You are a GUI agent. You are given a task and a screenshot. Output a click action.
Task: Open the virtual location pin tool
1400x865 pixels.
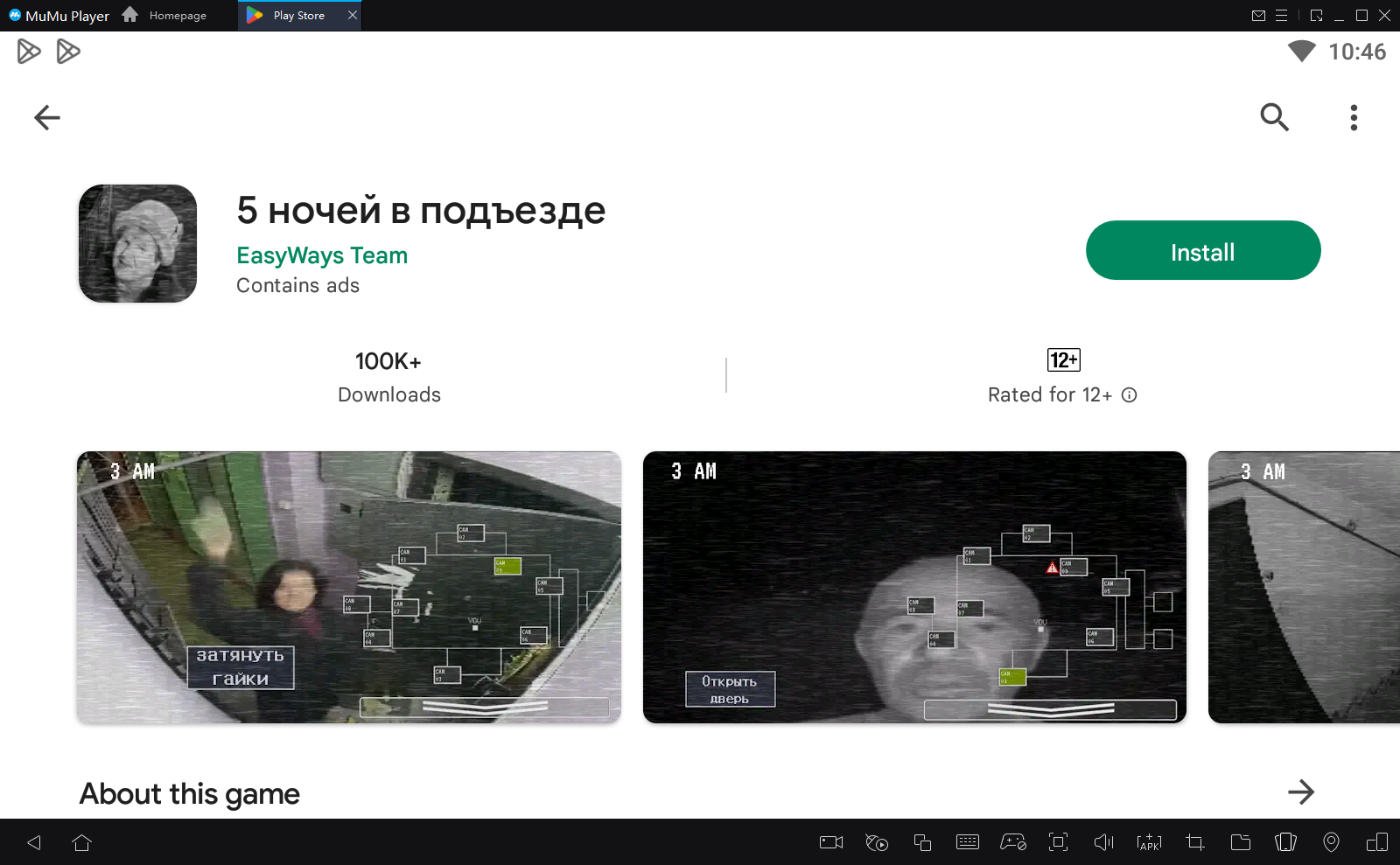coord(1331,842)
